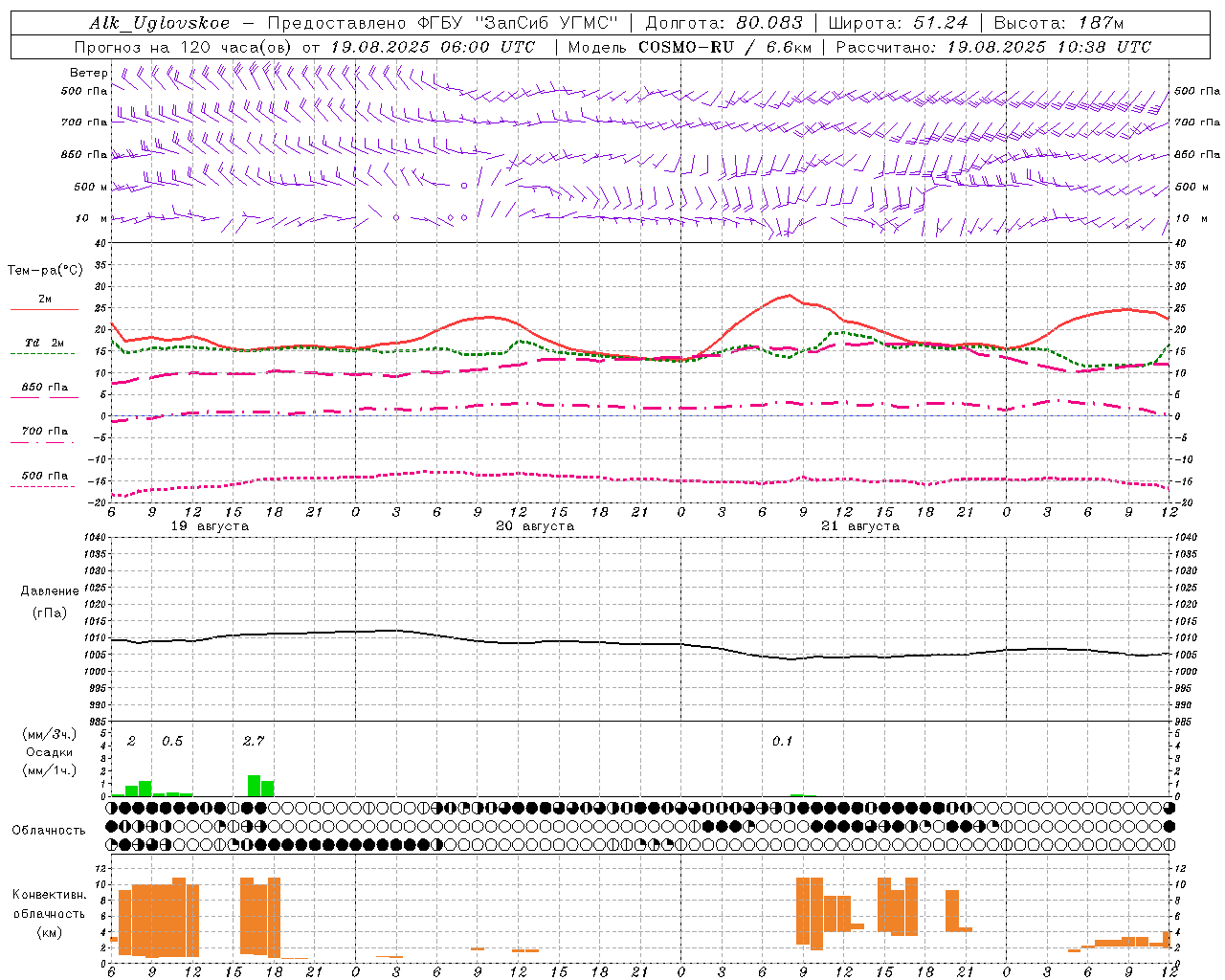Select the model label COSMO-RU / 6.6км
Image resolution: width=1225 pixels, height=980 pixels.
[725, 47]
